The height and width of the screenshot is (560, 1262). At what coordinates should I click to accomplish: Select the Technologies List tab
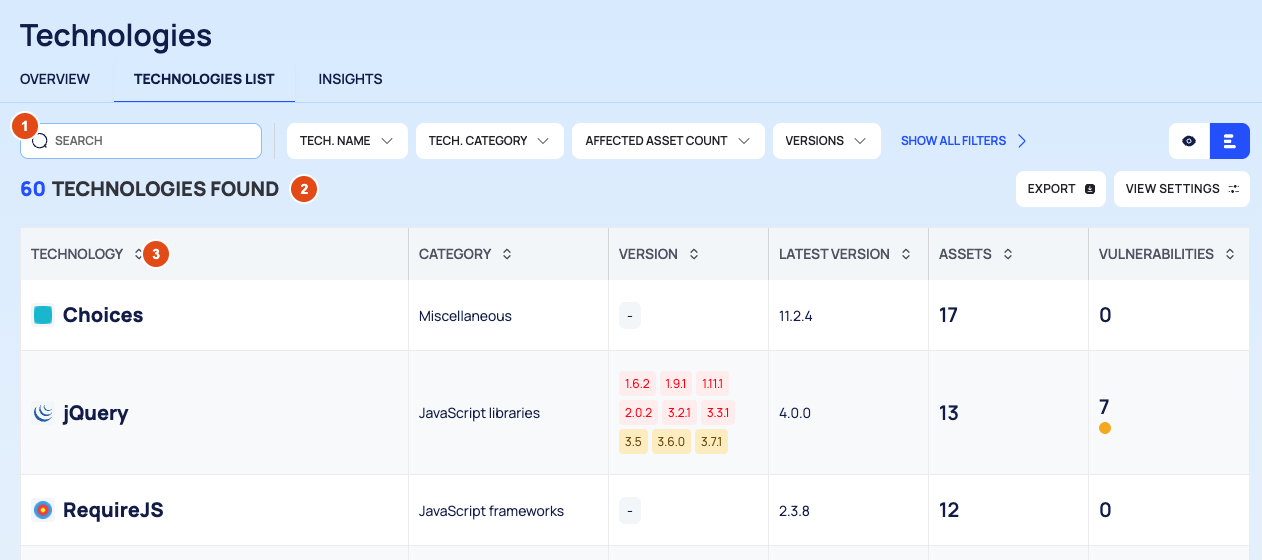204,79
